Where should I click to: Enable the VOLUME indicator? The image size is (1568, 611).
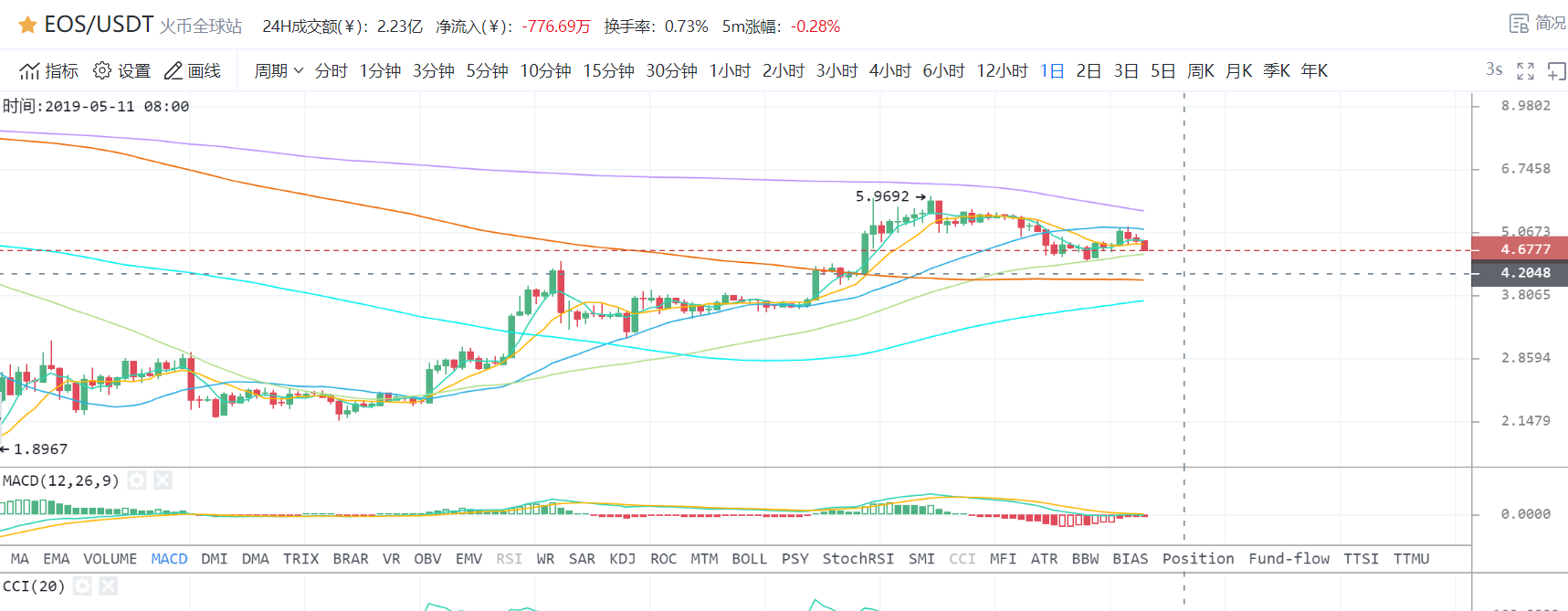tap(110, 559)
